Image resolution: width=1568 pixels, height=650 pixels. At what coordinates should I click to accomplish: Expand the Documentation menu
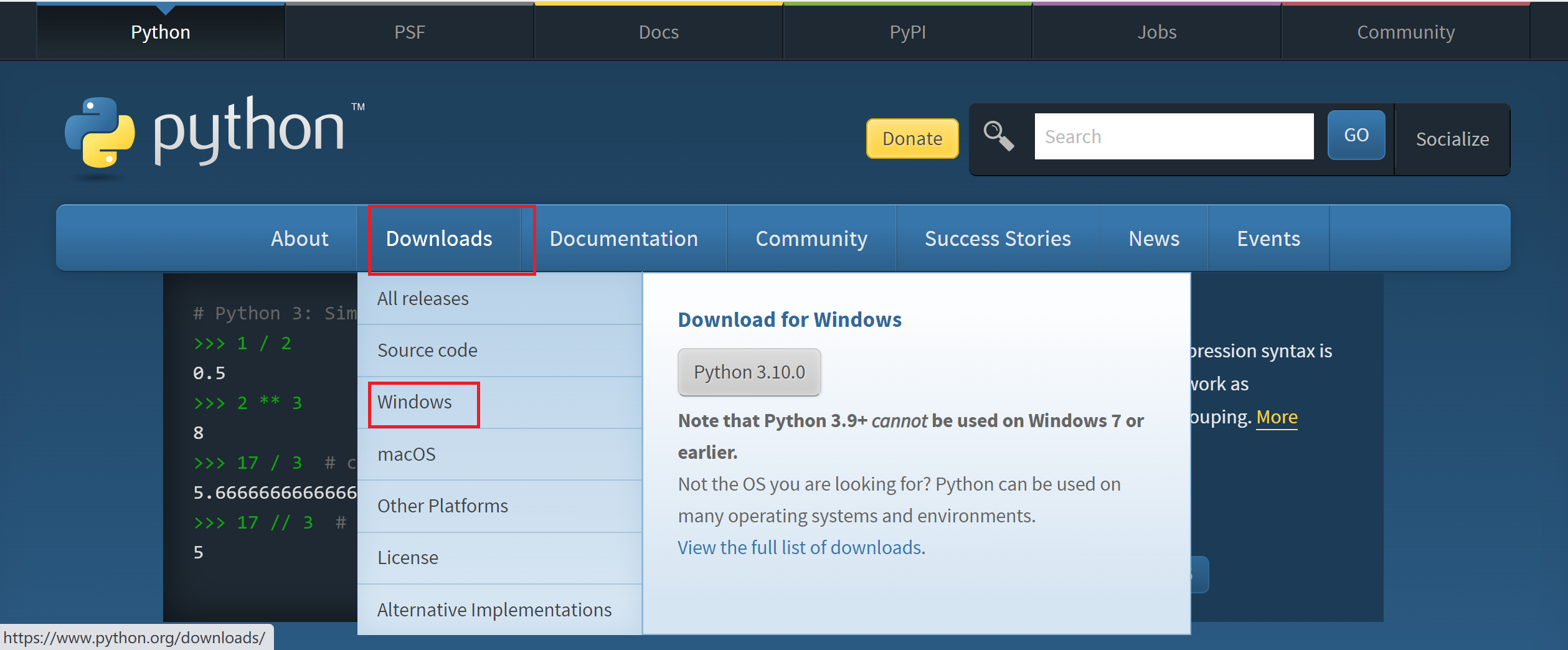point(623,239)
